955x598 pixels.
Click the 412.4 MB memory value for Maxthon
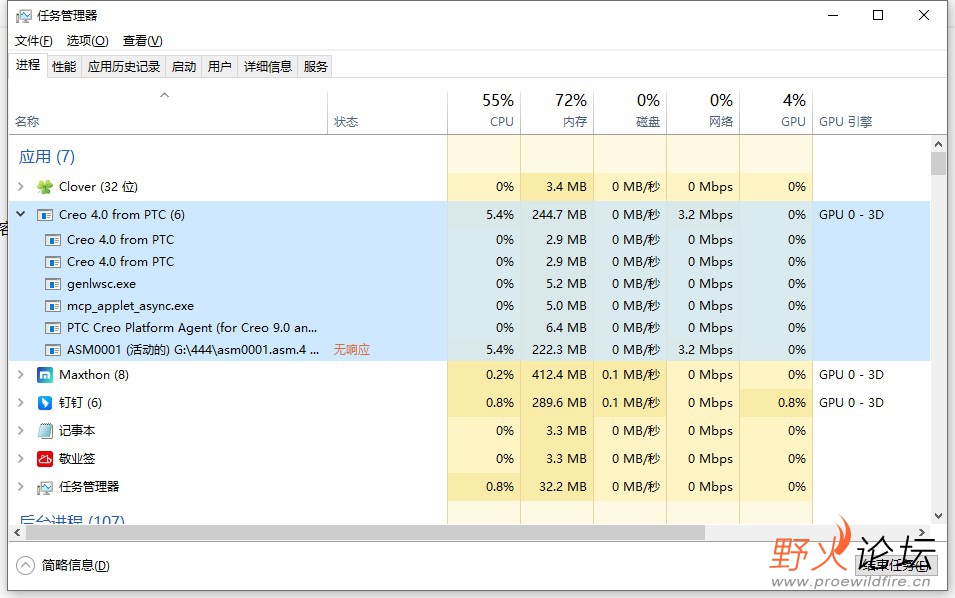coord(559,375)
